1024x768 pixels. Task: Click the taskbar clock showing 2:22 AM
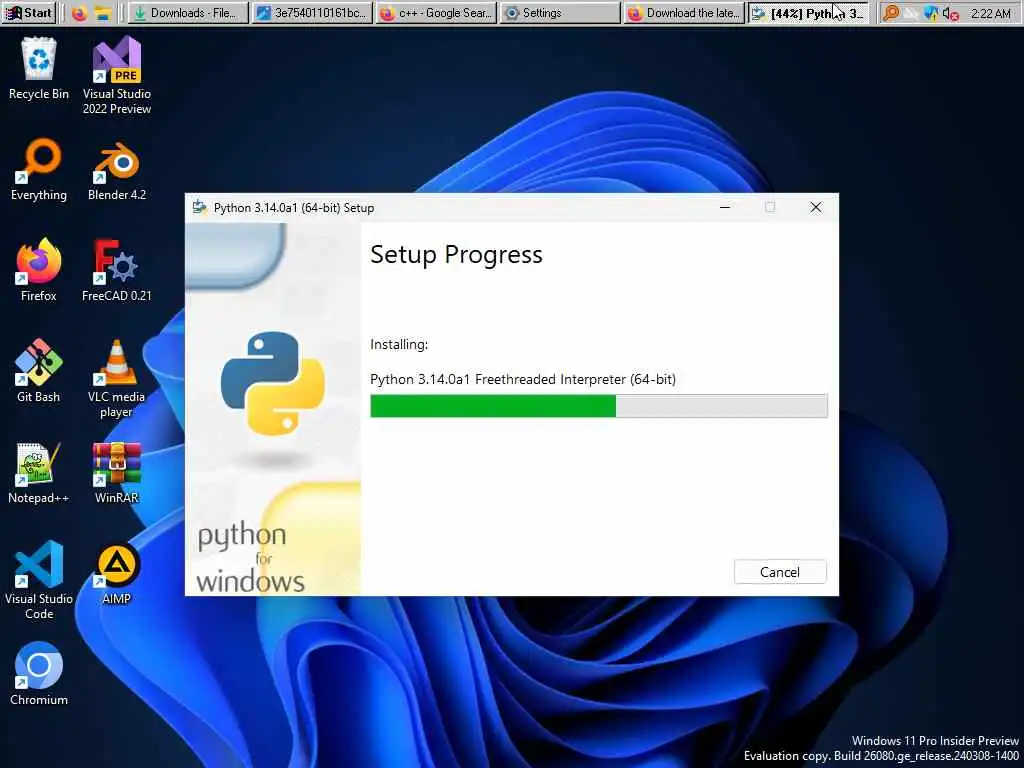point(991,13)
